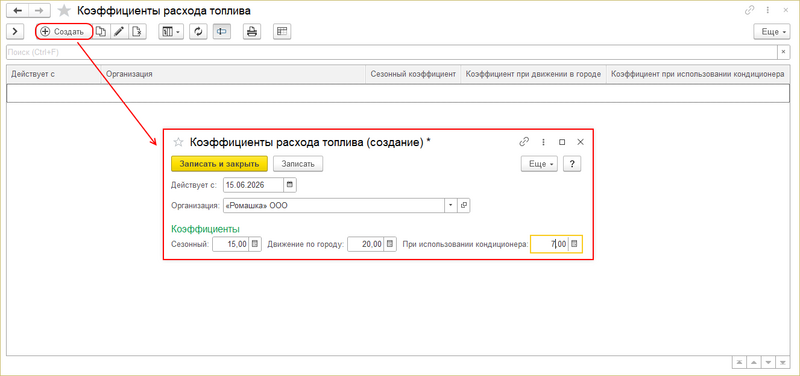
Task: Sort by the Действует с column header
Action: 54,74
